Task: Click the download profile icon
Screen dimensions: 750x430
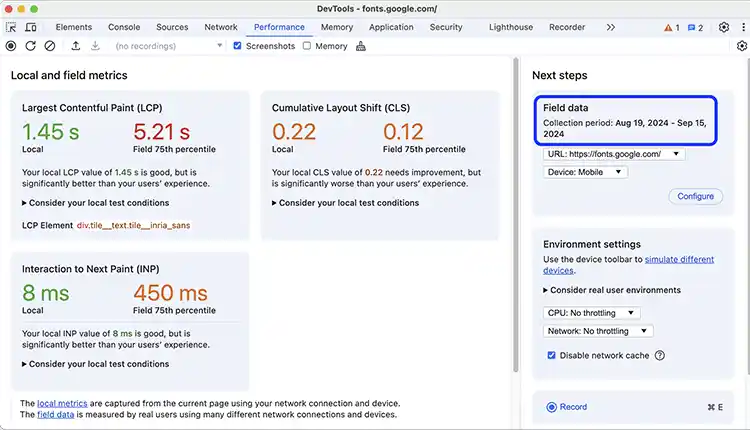Action: click(x=95, y=46)
